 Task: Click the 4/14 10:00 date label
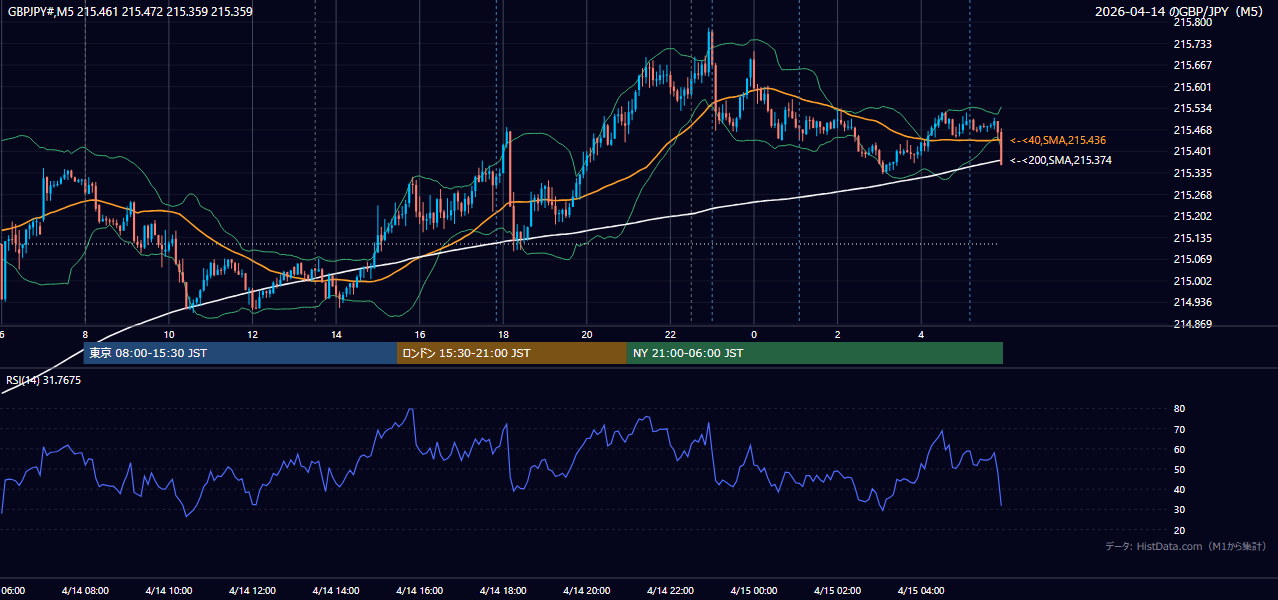[168, 590]
